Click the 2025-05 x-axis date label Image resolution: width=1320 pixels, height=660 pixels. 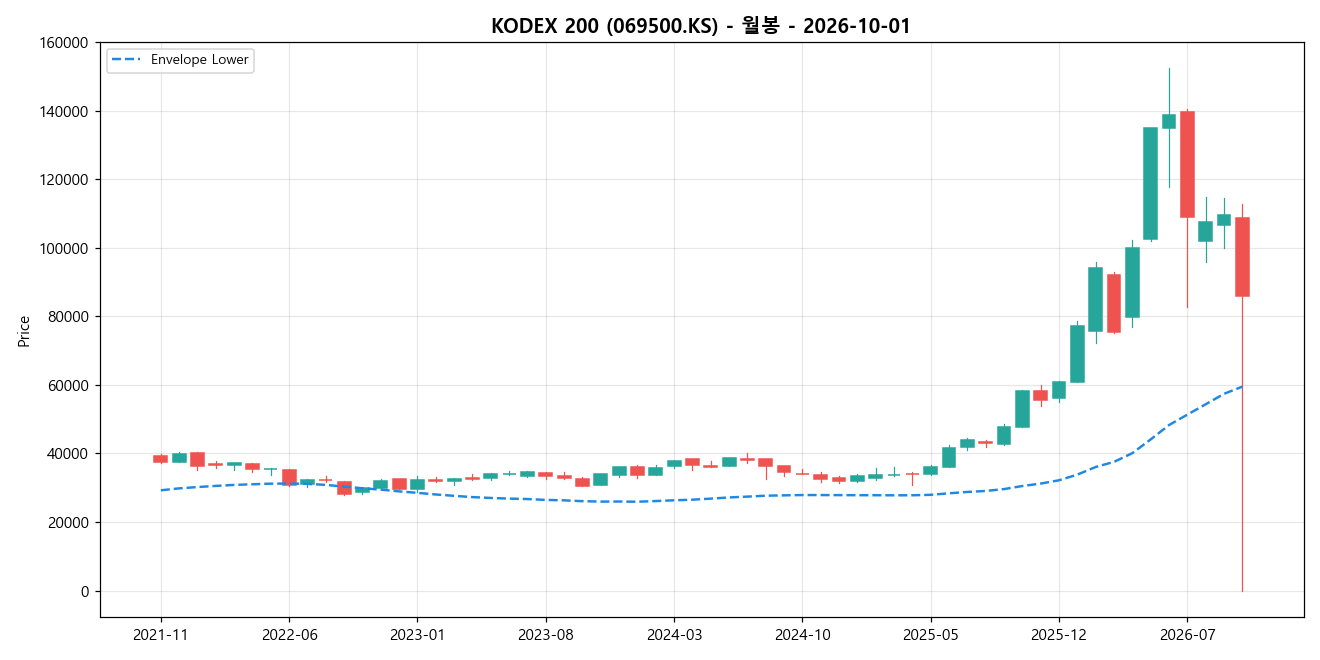click(x=931, y=634)
